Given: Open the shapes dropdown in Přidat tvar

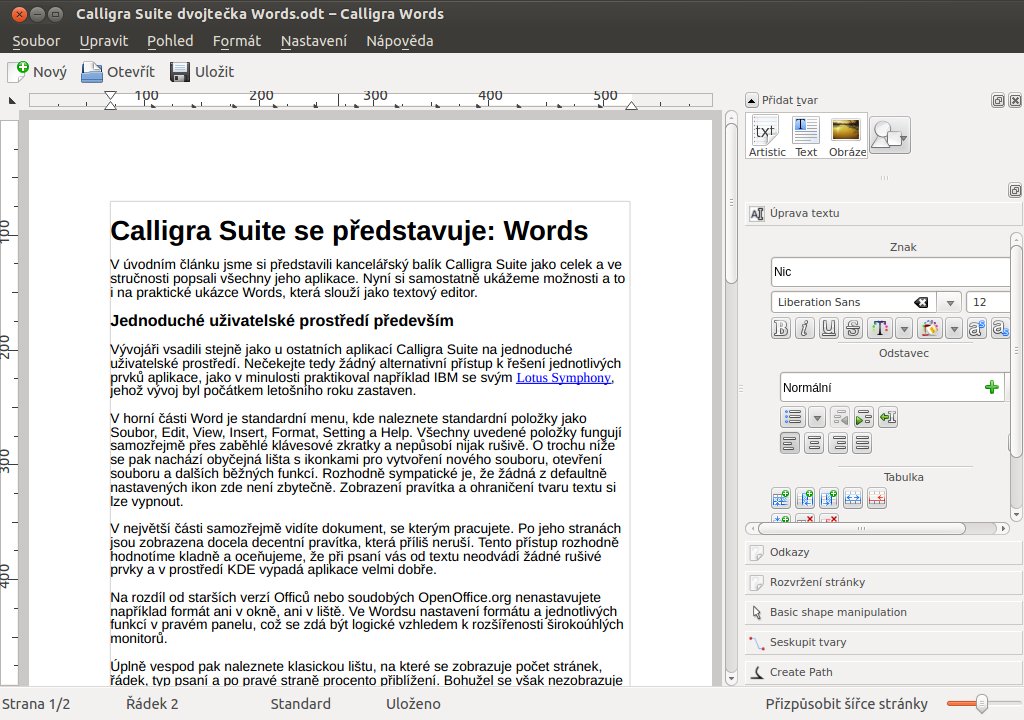Looking at the screenshot, I should pos(889,136).
